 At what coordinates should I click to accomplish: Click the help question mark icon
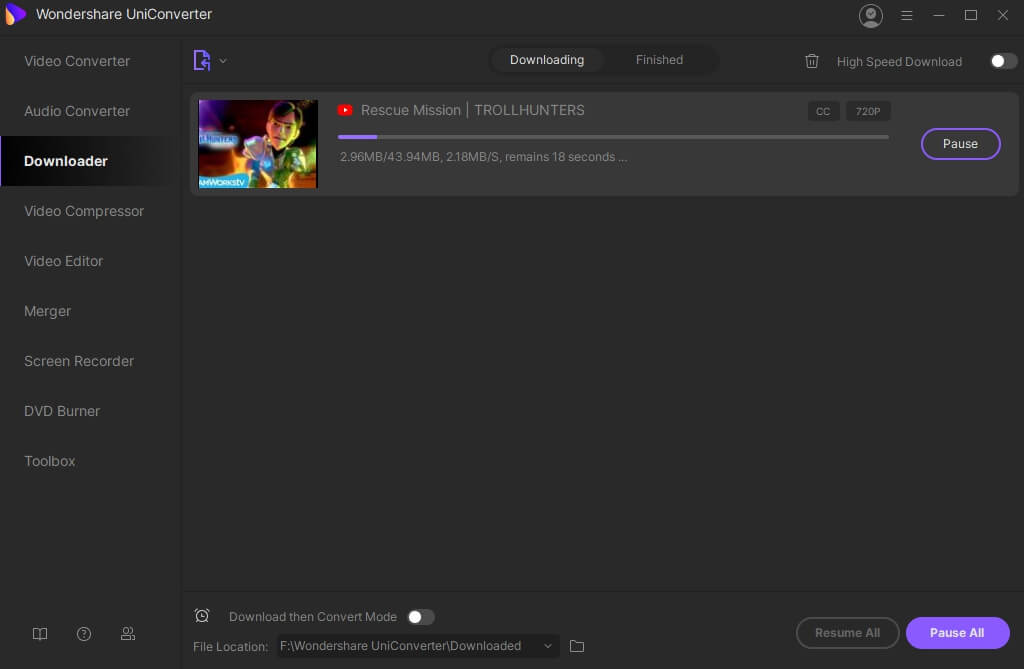[x=84, y=634]
